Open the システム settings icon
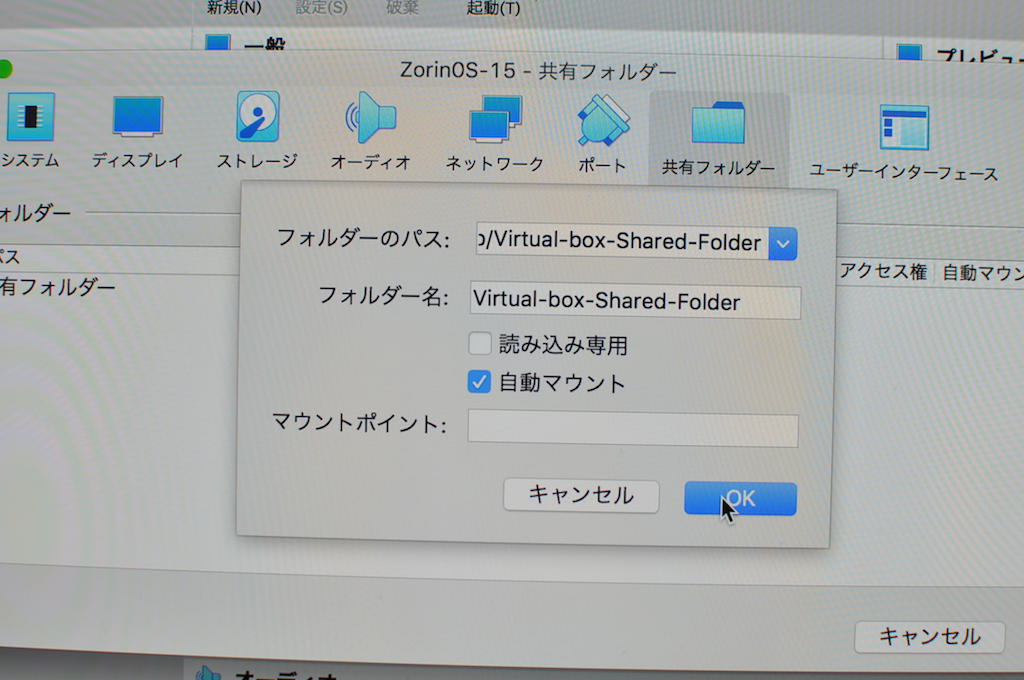Screen dimensions: 1024x680 pyautogui.click(x=29, y=131)
